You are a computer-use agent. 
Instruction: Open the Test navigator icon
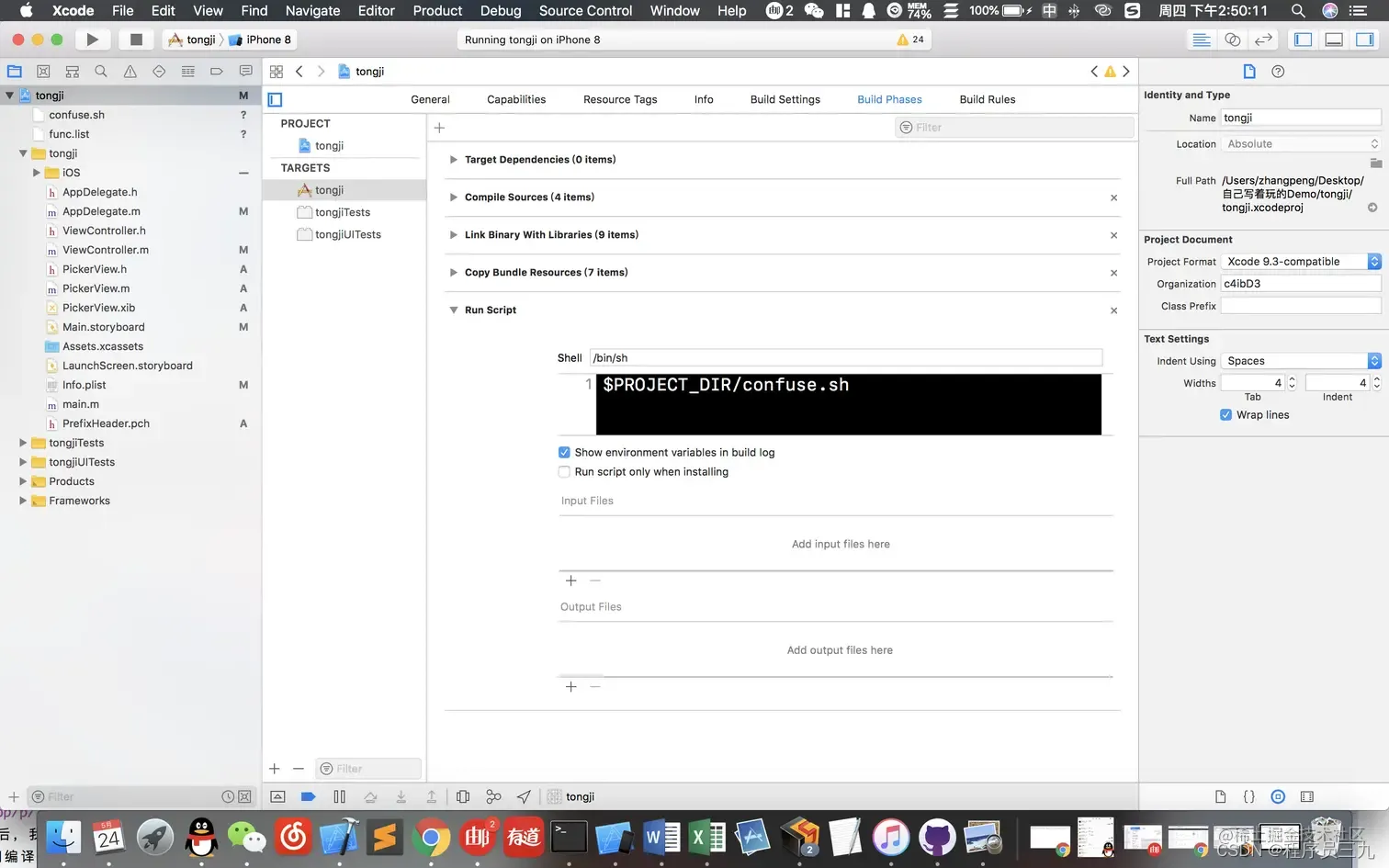tap(159, 72)
